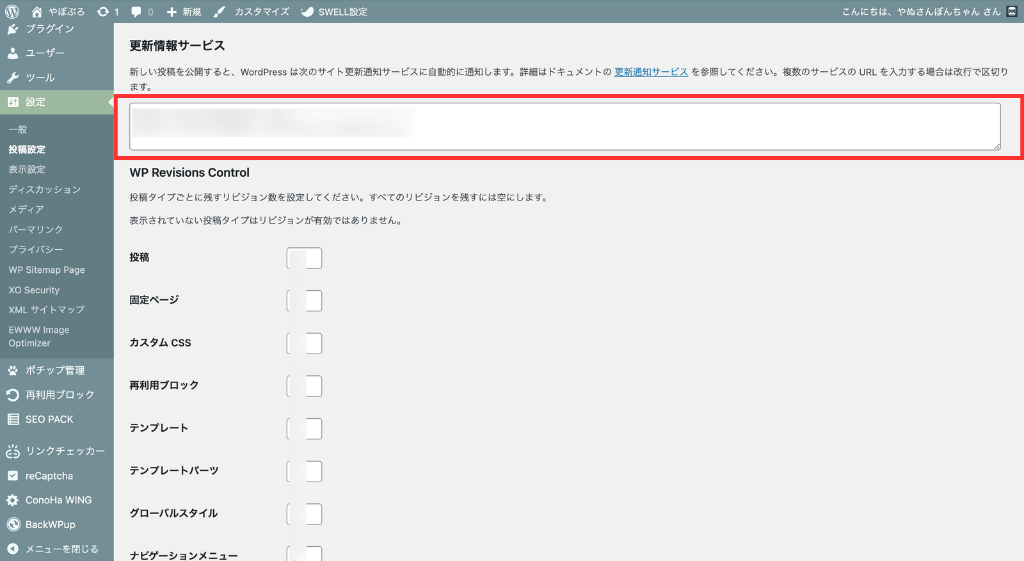1024x561 pixels.
Task: Click the 再利用ブロック revisions field
Action: pyautogui.click(x=304, y=386)
